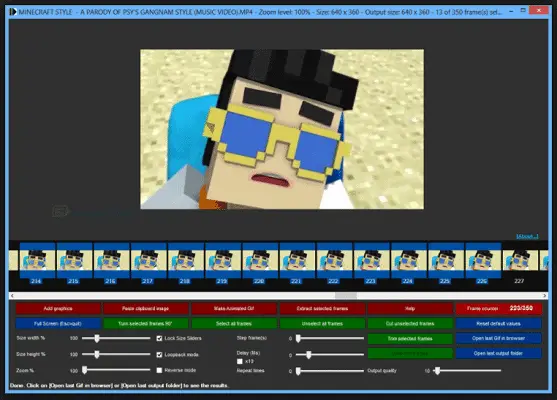Click the frame strip horizontal scrollbar thumb
The height and width of the screenshot is (400, 557).
pyautogui.click(x=346, y=296)
